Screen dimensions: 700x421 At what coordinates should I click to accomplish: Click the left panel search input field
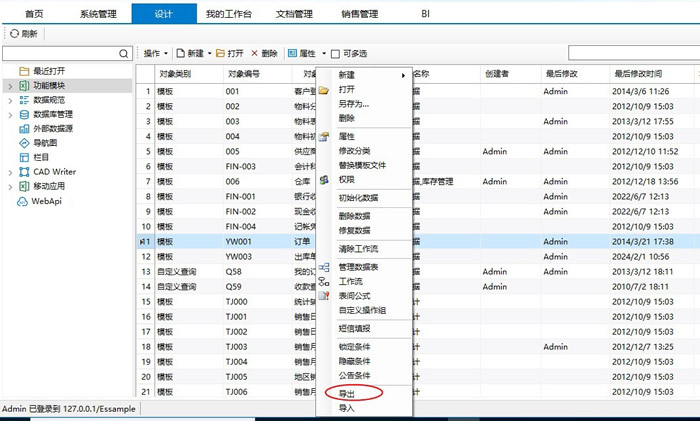(x=60, y=53)
